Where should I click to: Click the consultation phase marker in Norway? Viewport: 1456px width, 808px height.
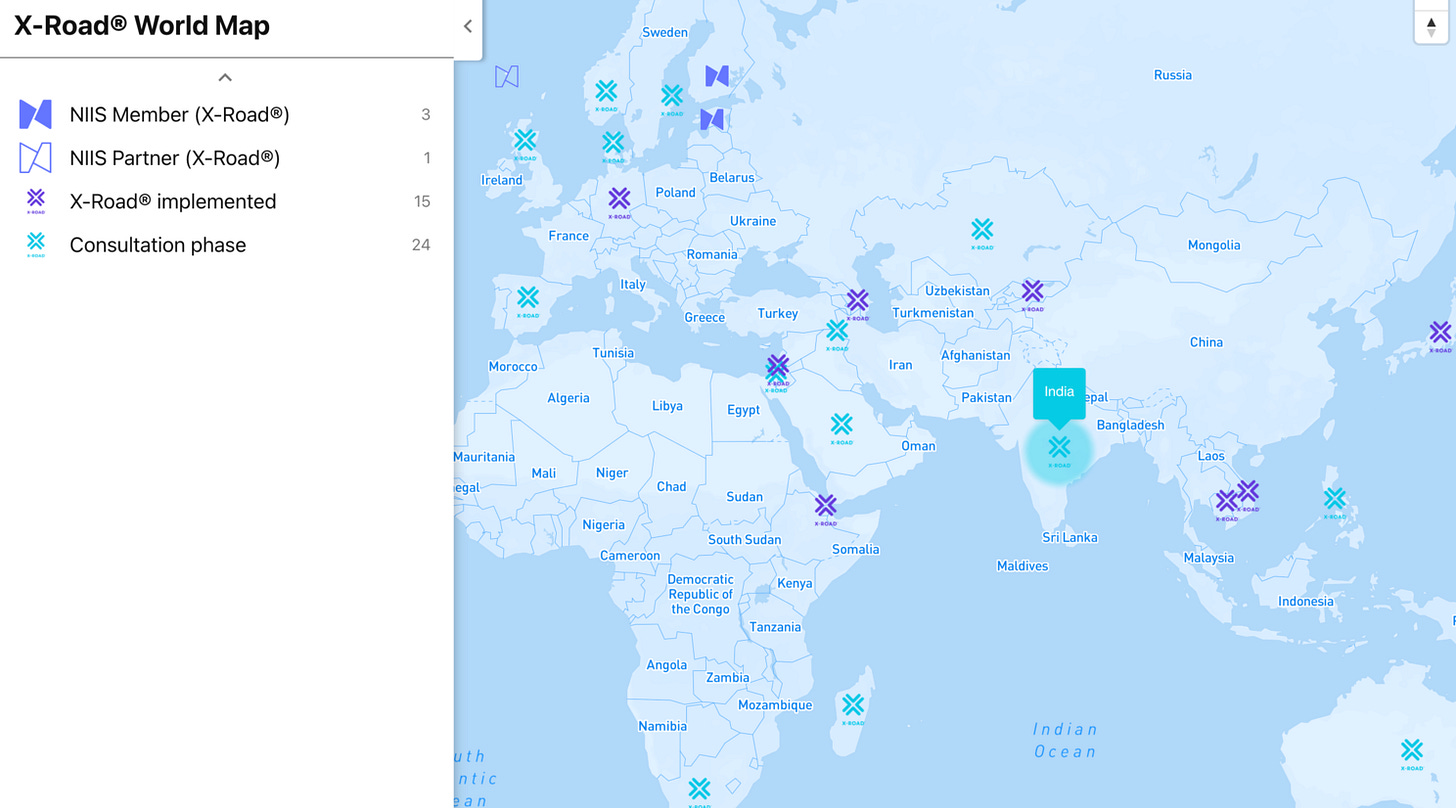[x=606, y=94]
